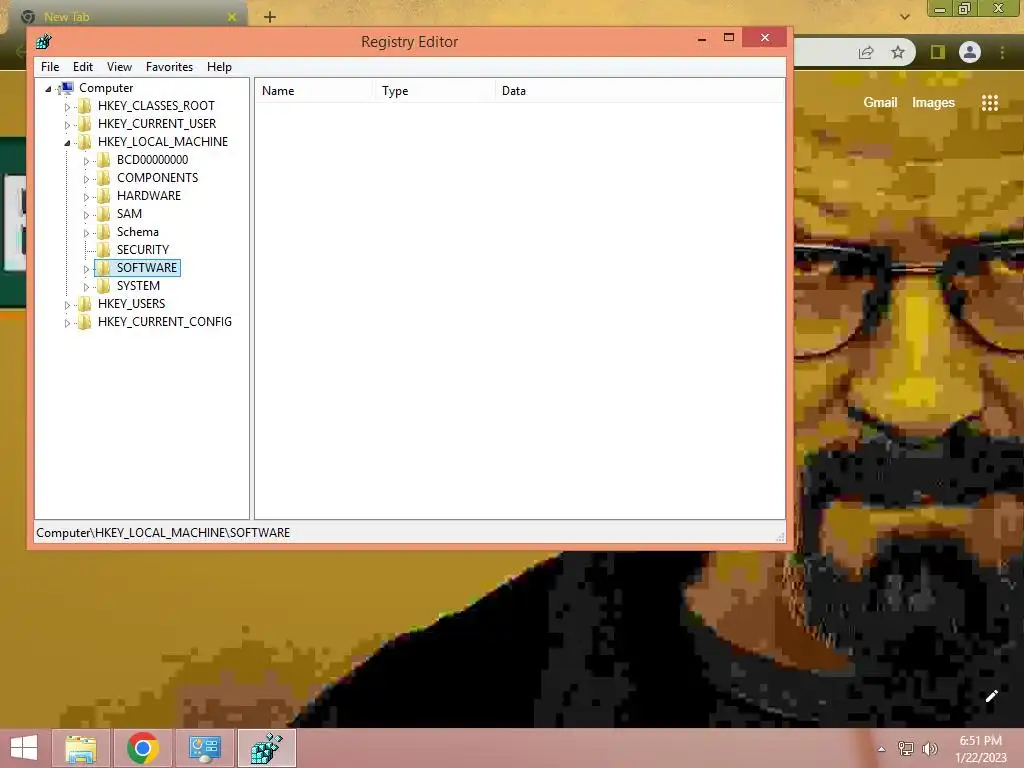This screenshot has width=1024, height=768.
Task: Click the customize Chrome pencil icon
Action: click(x=991, y=696)
